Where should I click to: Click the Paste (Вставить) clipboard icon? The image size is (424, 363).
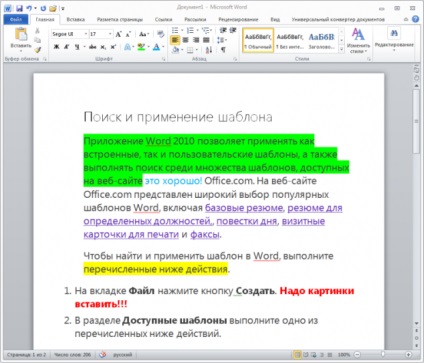coord(21,35)
